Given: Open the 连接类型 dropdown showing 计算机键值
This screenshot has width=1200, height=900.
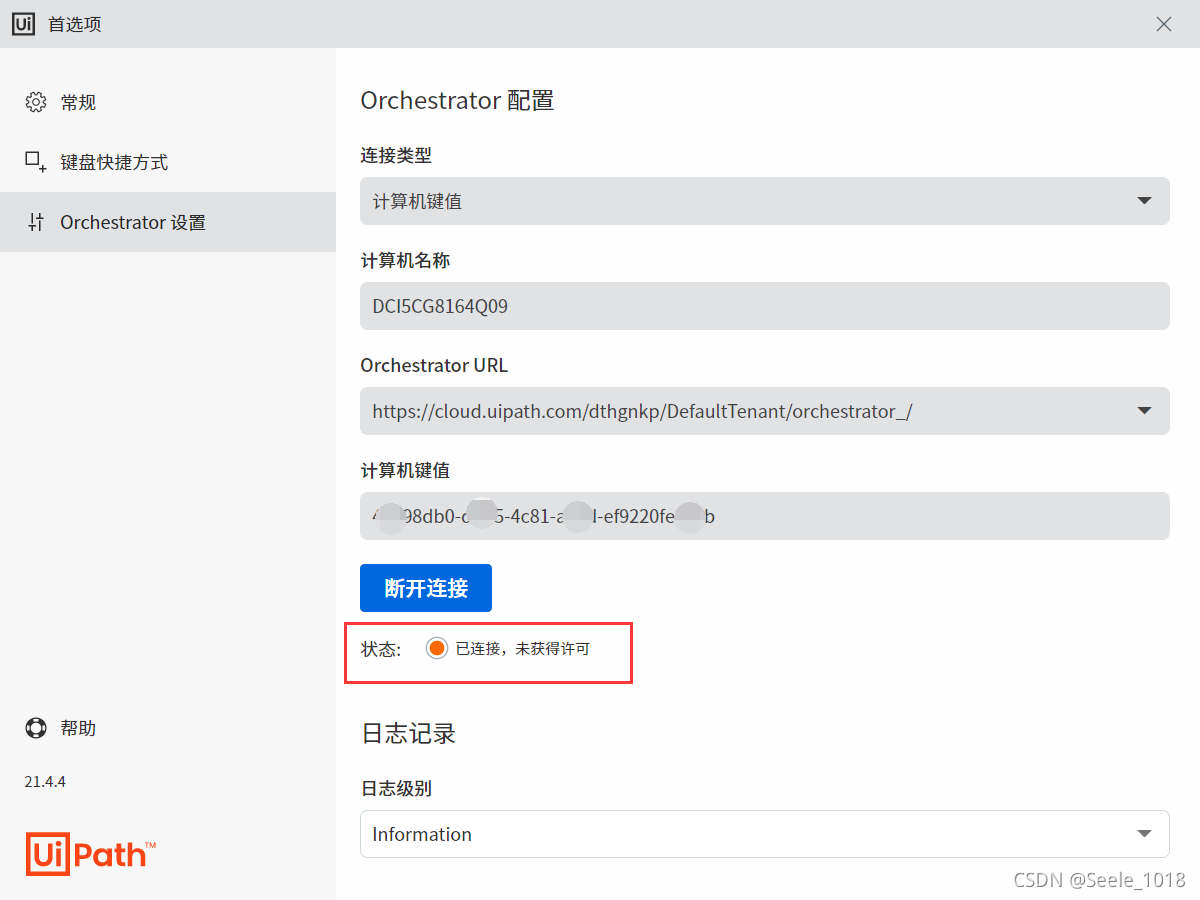Looking at the screenshot, I should point(765,201).
